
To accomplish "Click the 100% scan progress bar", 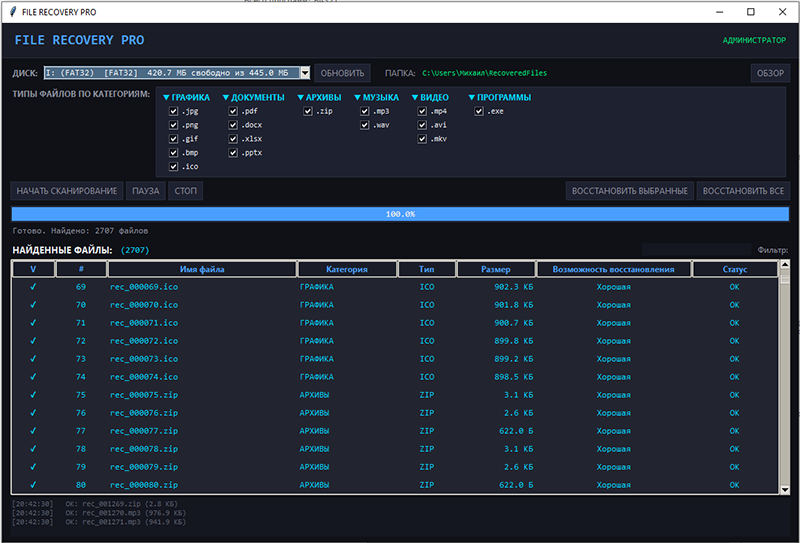I will pos(400,214).
